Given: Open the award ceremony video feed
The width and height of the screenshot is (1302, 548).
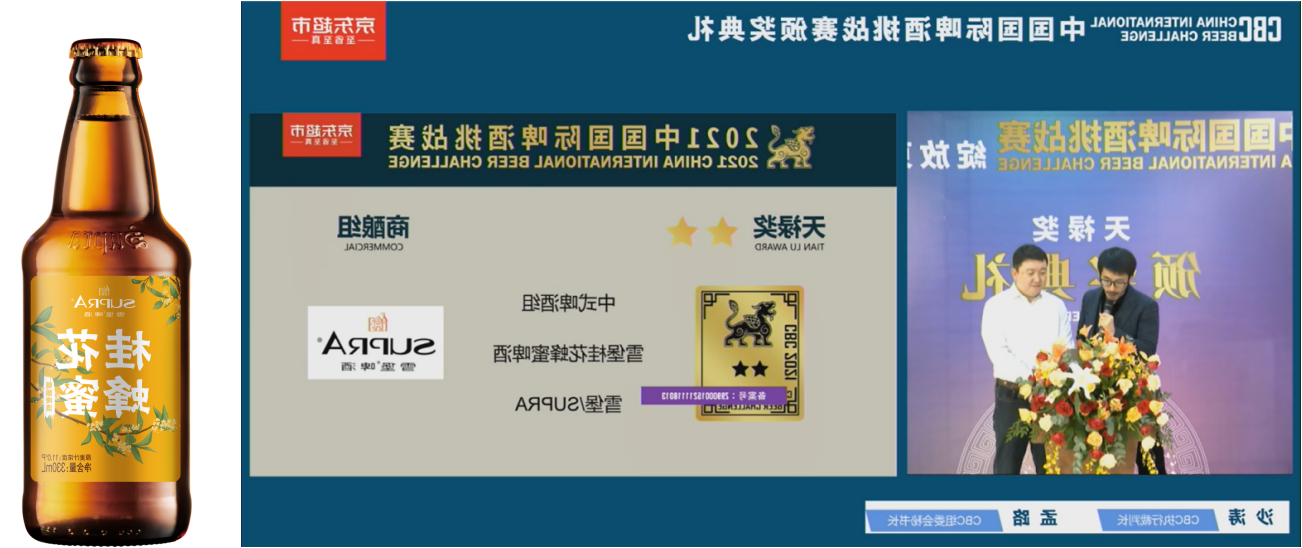Looking at the screenshot, I should click(1099, 292).
